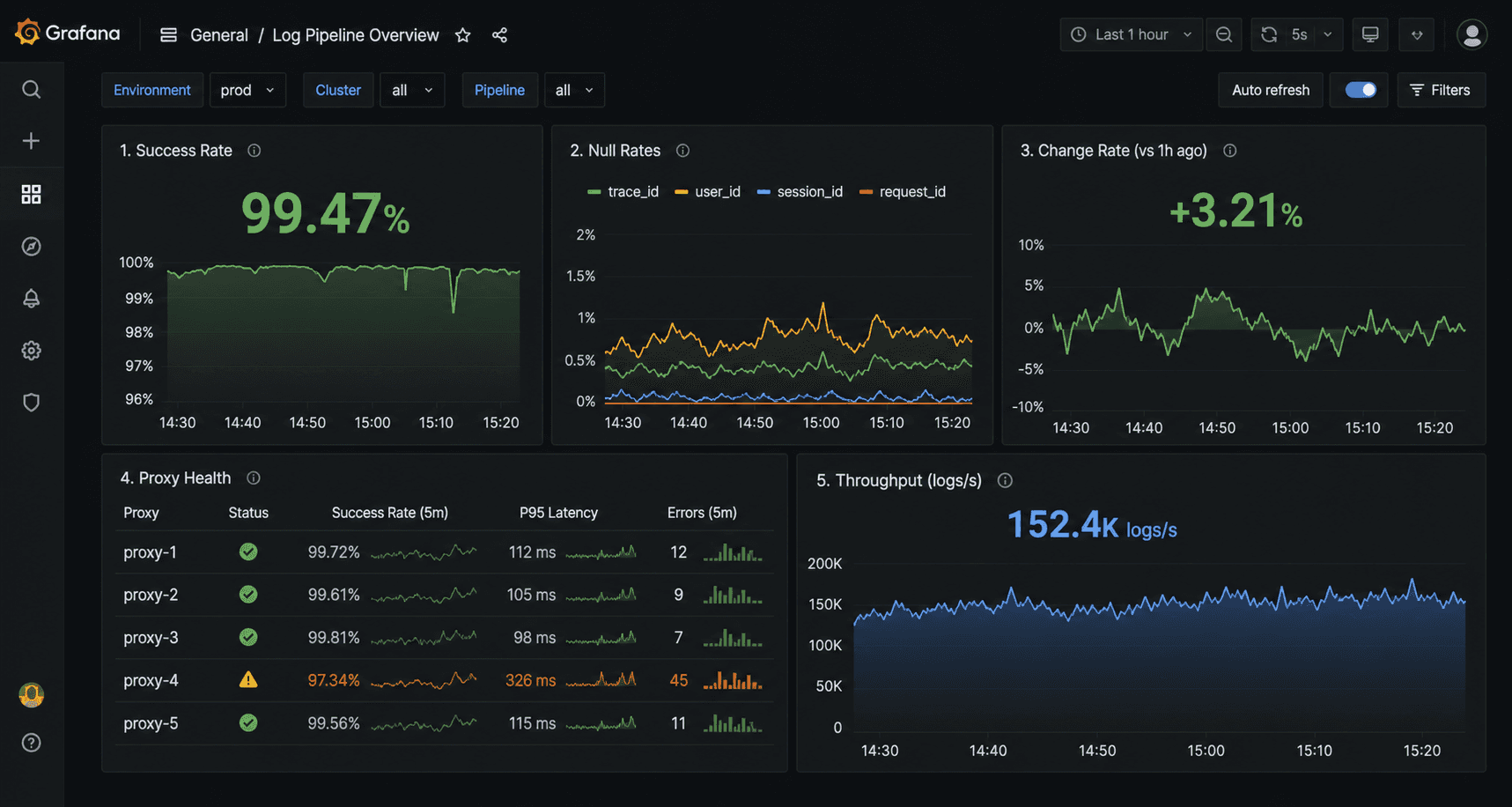Viewport: 1512px width, 807px height.
Task: Click collapse arrow icon in header
Action: [x=1417, y=34]
